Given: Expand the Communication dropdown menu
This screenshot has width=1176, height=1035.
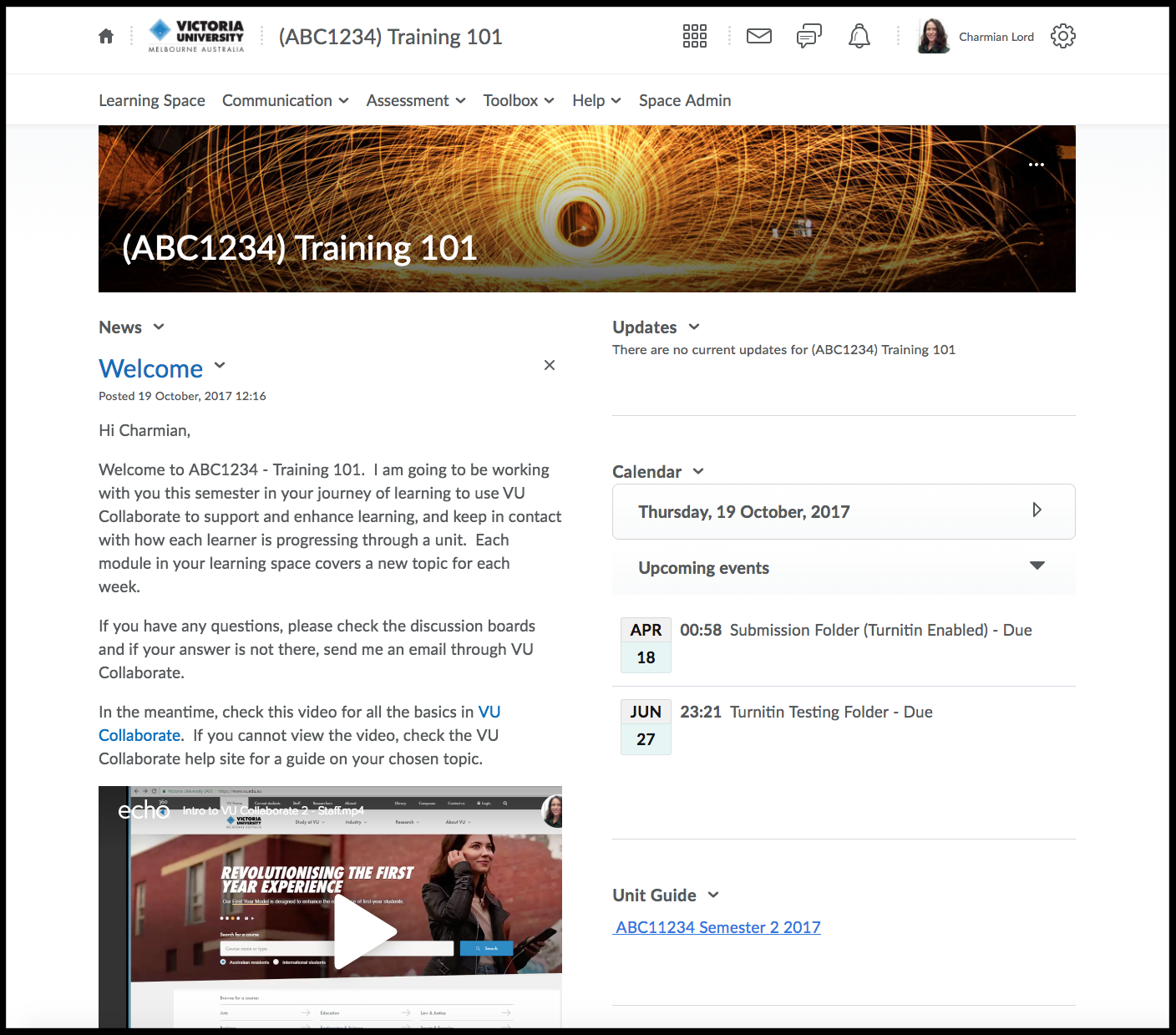Looking at the screenshot, I should pos(285,100).
